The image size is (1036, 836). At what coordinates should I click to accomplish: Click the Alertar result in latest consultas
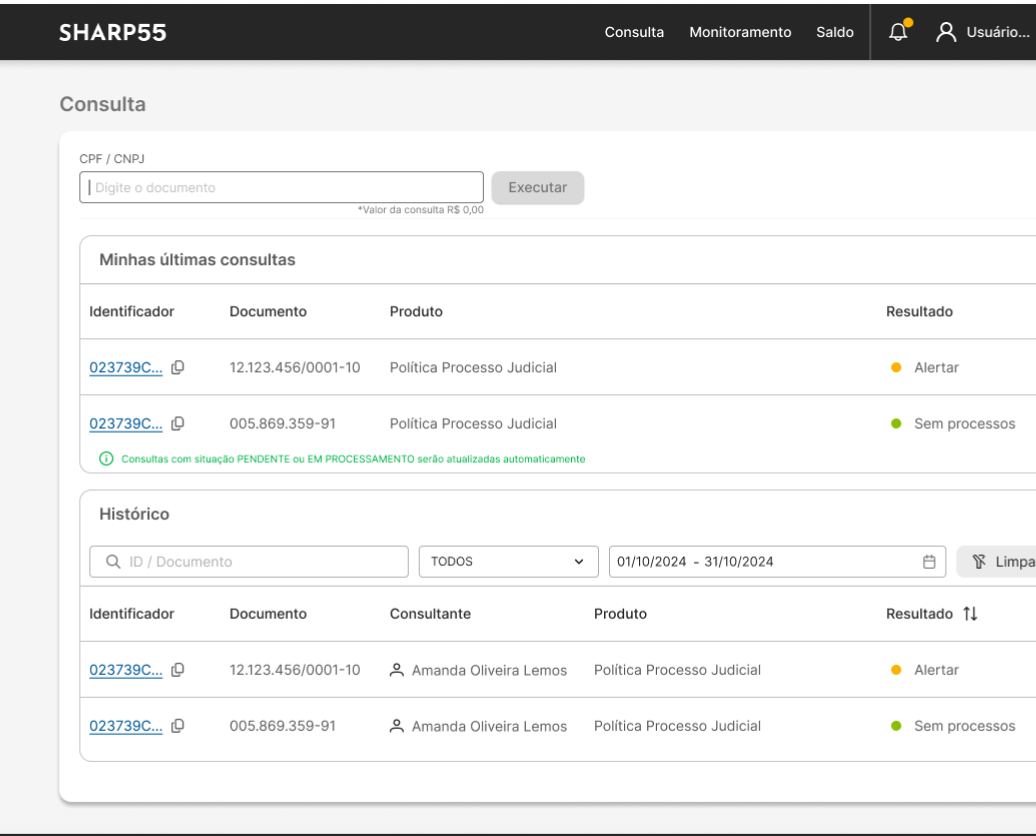[936, 367]
